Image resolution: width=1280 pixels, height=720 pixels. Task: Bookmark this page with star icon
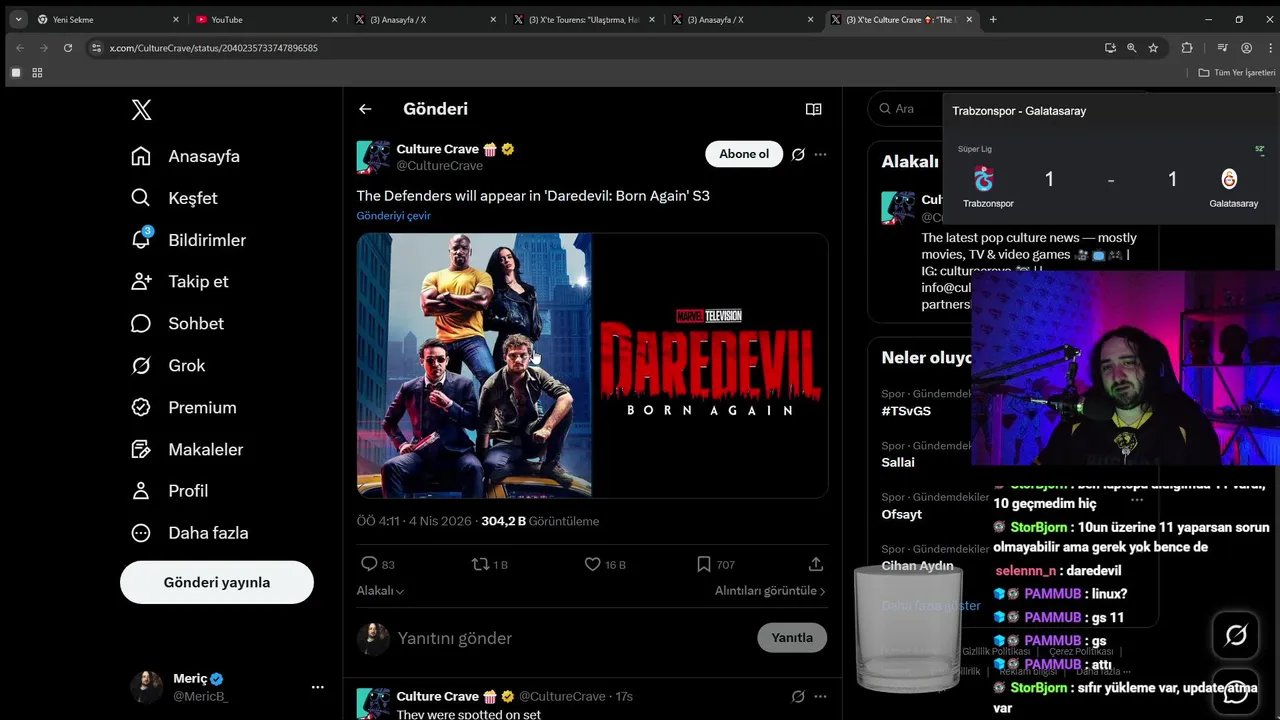point(1153,48)
